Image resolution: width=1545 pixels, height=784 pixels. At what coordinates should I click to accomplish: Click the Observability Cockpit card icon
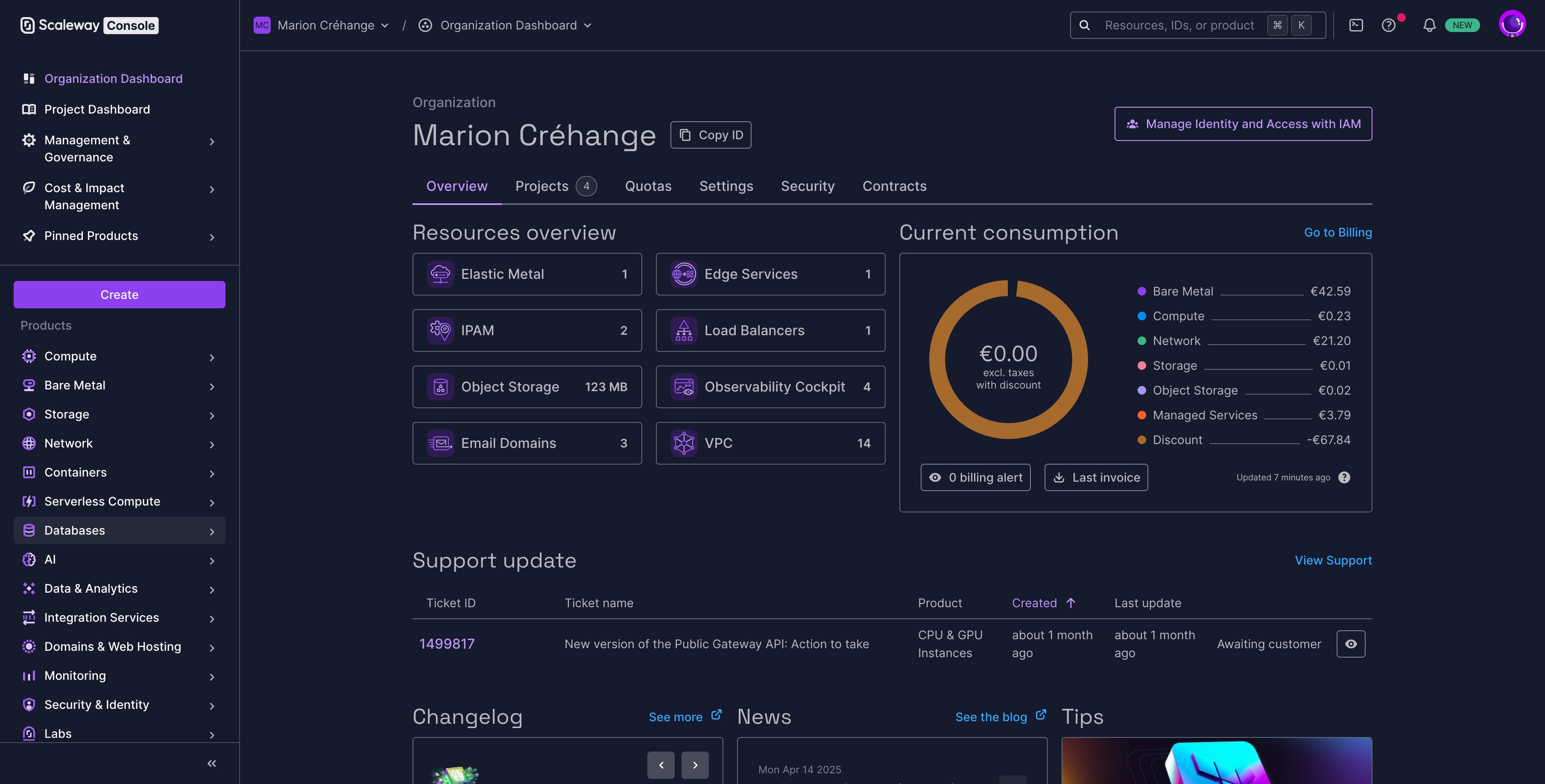click(684, 387)
